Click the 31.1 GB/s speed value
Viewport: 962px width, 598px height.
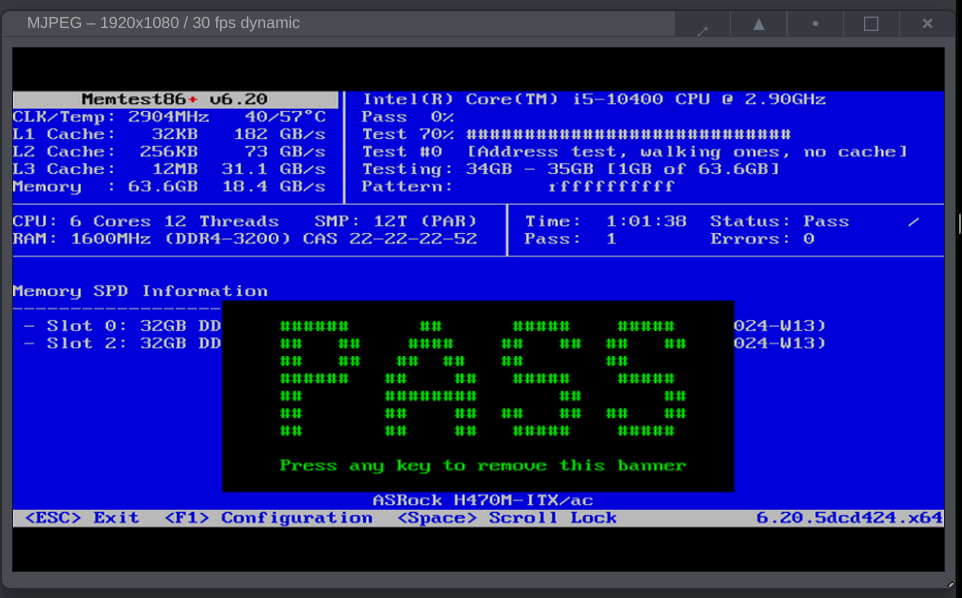(x=274, y=169)
